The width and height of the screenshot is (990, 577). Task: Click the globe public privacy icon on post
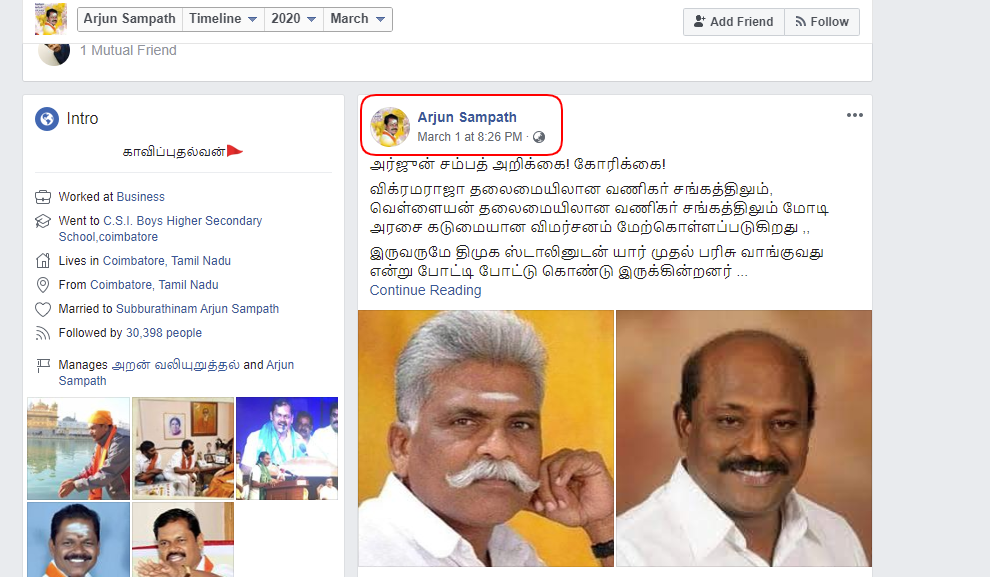pos(539,137)
